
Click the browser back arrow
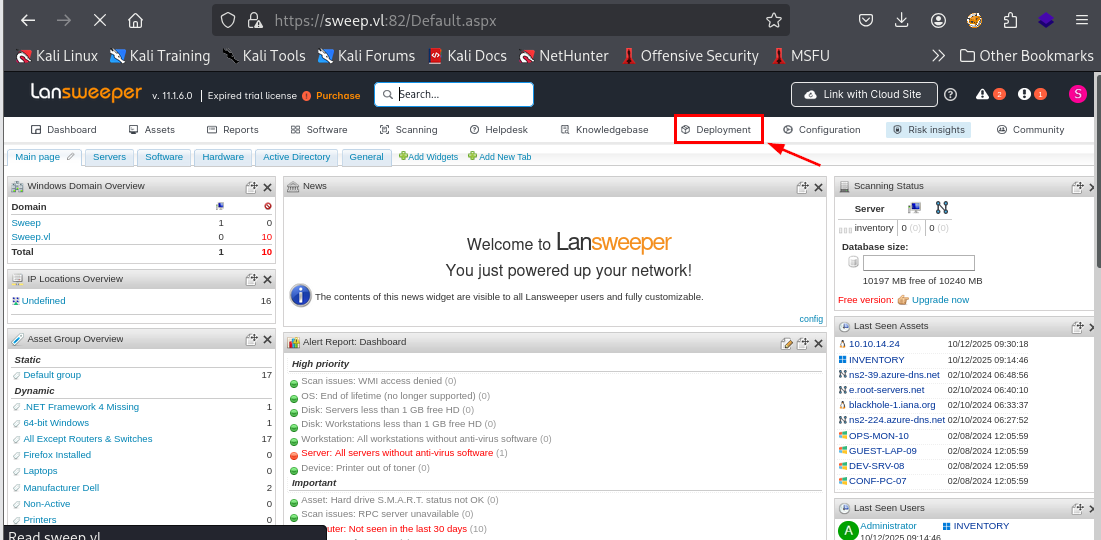point(27,20)
